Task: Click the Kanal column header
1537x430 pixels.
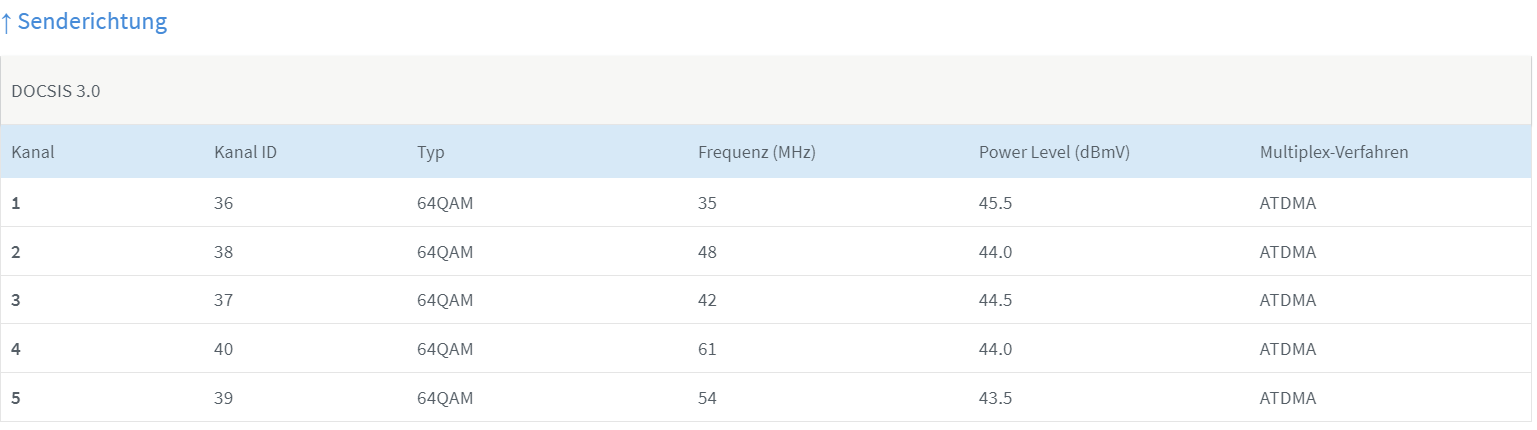Action: [32, 153]
